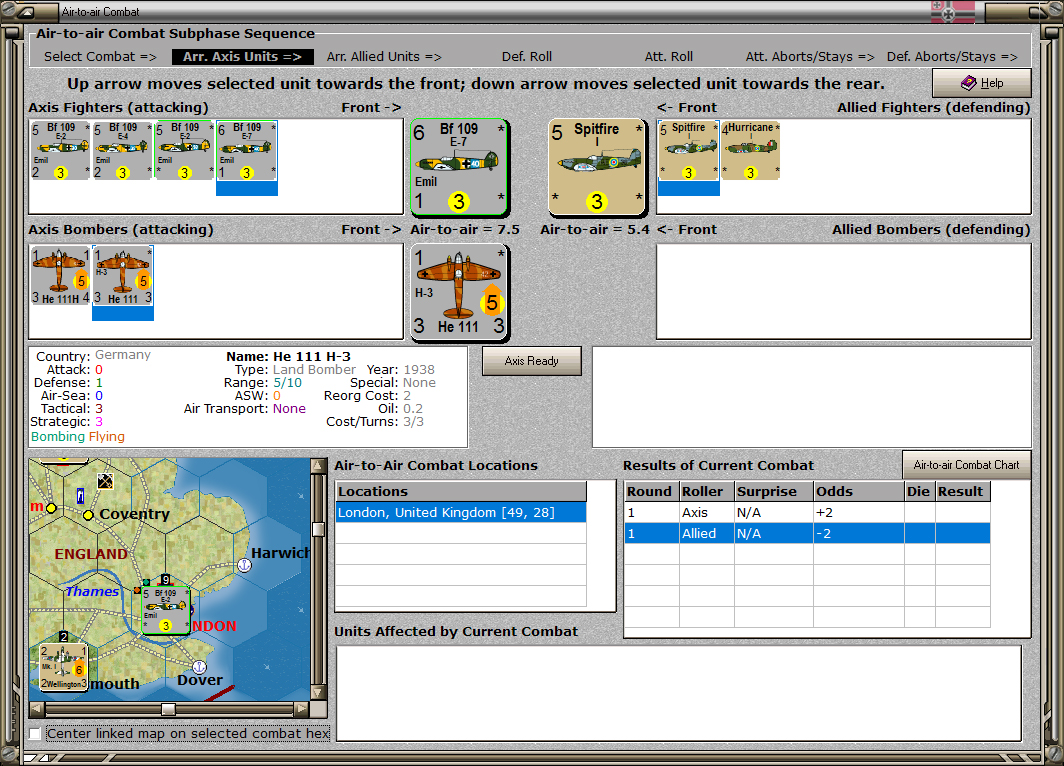
Task: Click the German flag emblem in title bar
Action: [953, 12]
